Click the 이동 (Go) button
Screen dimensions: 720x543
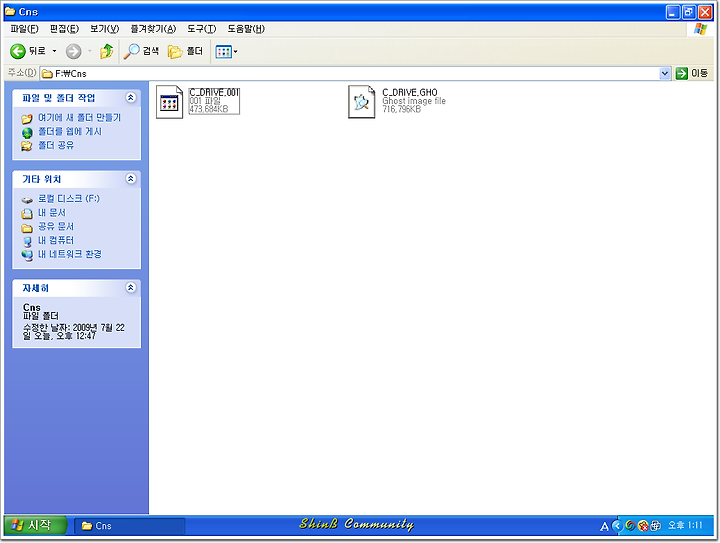pyautogui.click(x=692, y=73)
